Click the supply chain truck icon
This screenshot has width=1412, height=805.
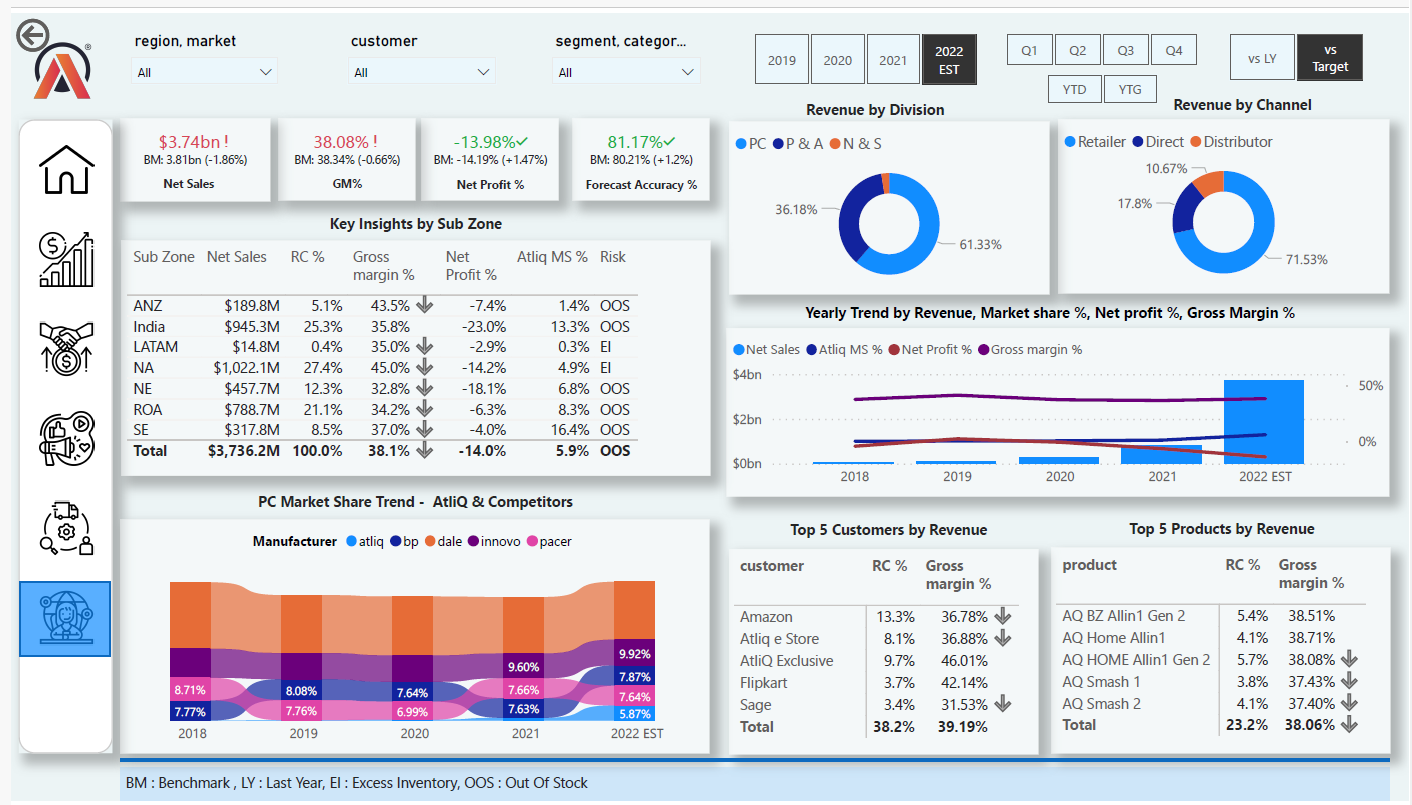click(65, 529)
